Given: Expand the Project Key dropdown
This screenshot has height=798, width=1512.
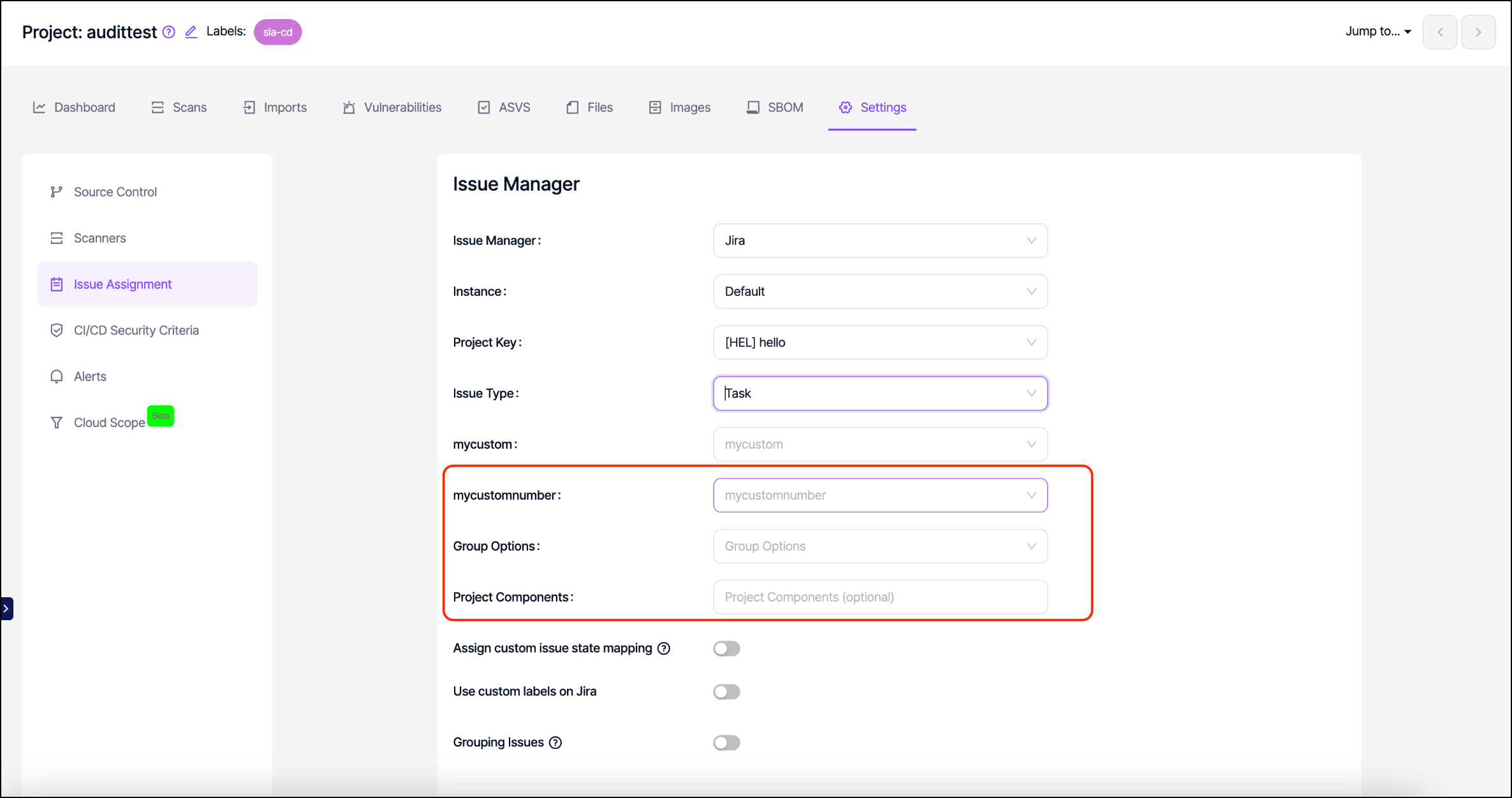Looking at the screenshot, I should point(879,342).
